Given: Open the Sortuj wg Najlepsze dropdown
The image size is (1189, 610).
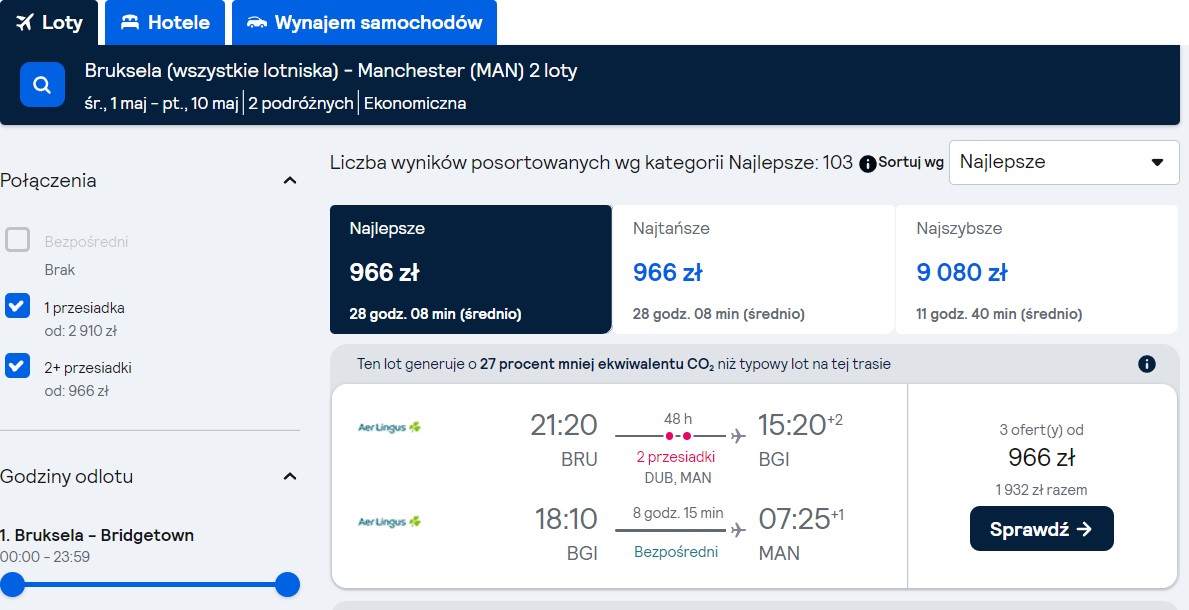Looking at the screenshot, I should [x=1064, y=162].
